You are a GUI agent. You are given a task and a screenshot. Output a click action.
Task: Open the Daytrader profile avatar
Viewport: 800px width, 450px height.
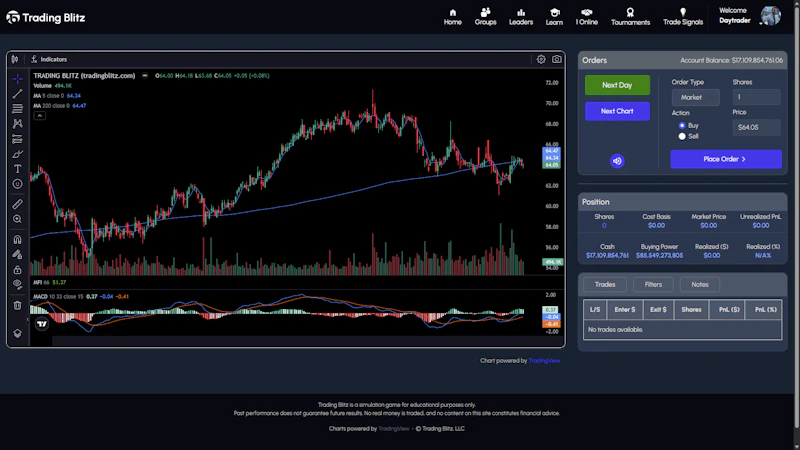click(770, 15)
